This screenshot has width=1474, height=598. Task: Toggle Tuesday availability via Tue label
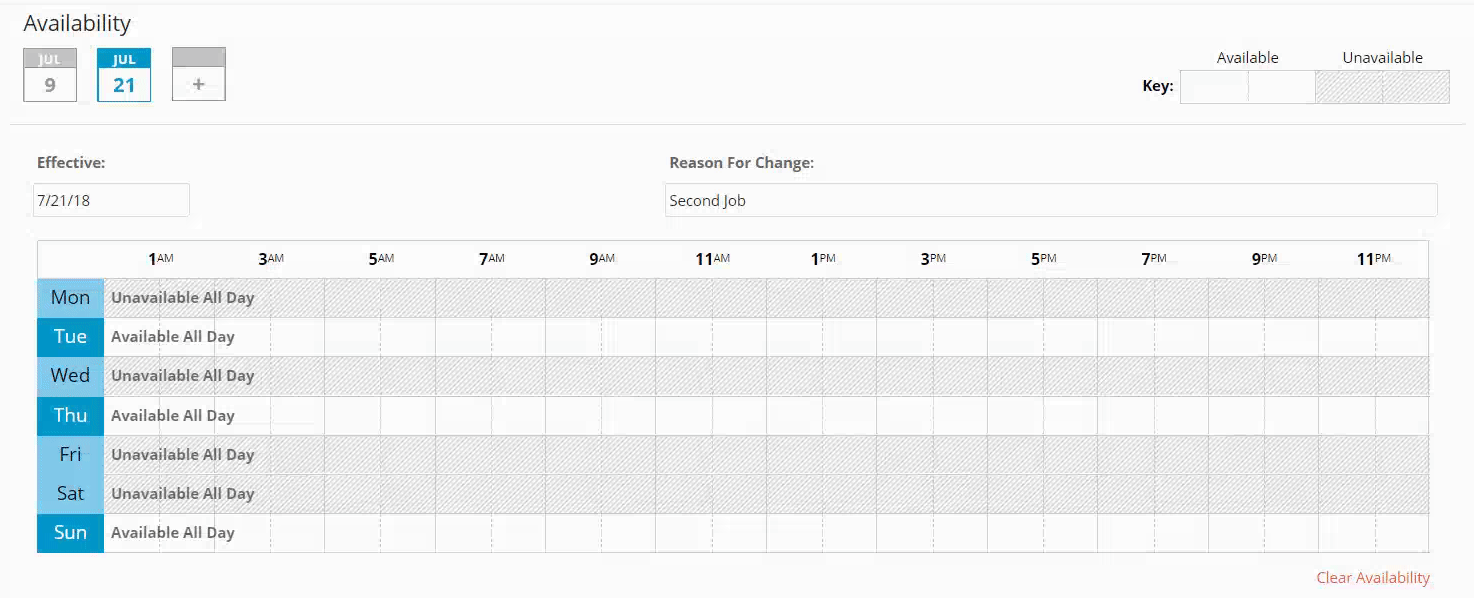[x=70, y=337]
